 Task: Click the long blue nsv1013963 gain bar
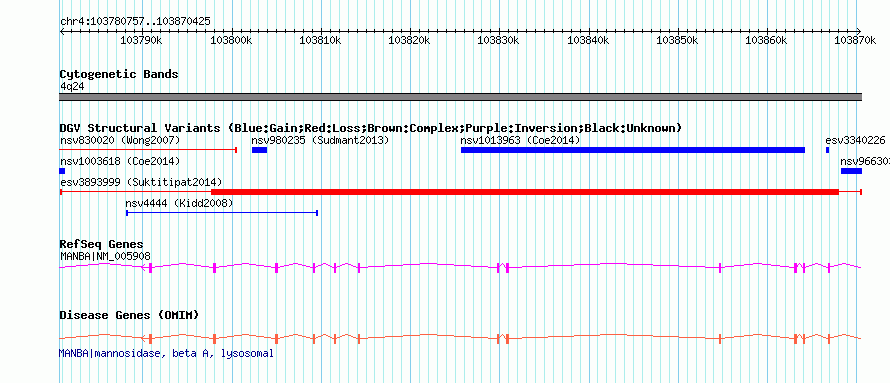click(x=633, y=150)
